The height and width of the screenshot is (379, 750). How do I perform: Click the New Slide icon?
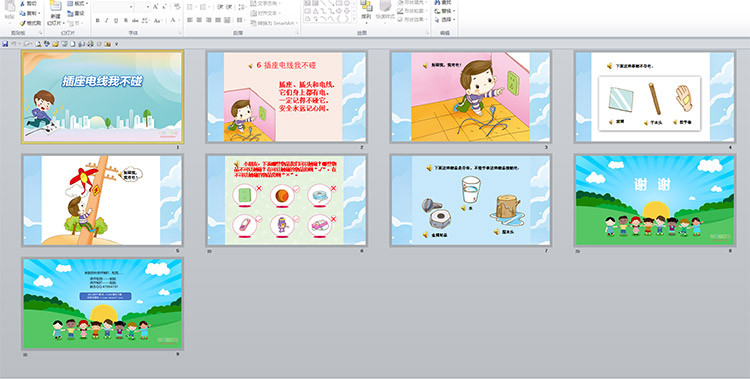click(x=55, y=6)
